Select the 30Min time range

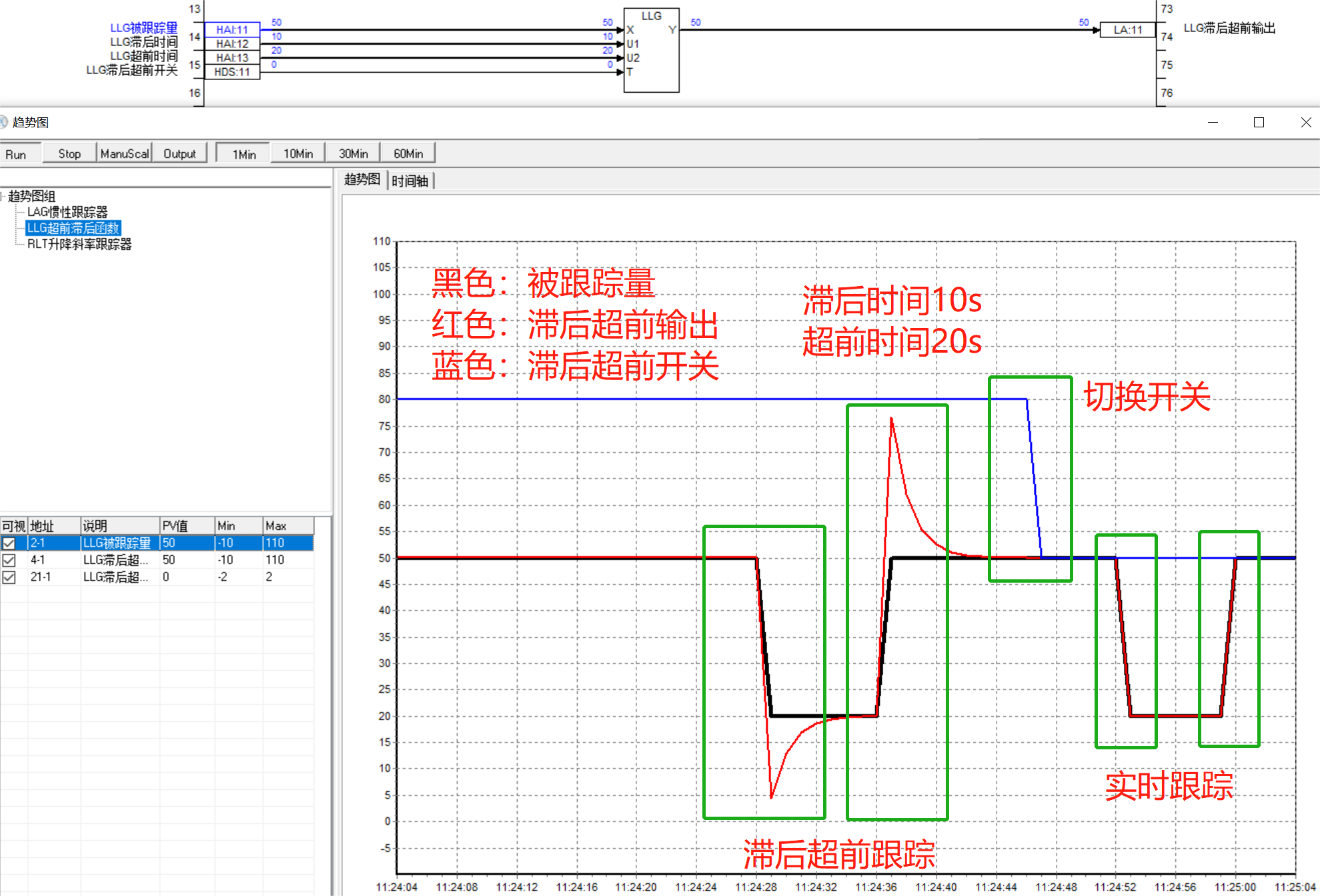pos(353,153)
